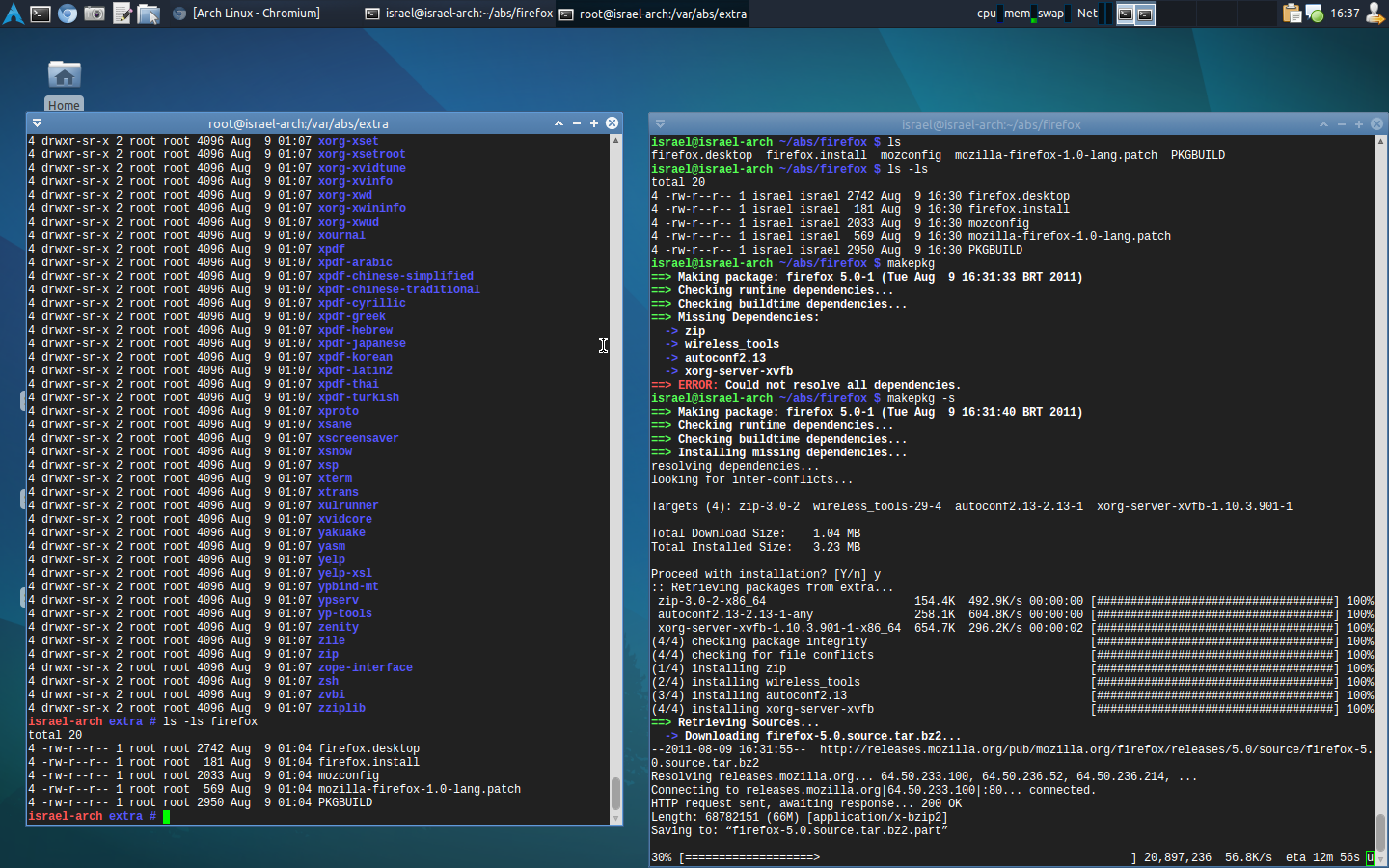This screenshot has height=868, width=1389.
Task: Open window menu of the israel terminal
Action: (x=660, y=124)
